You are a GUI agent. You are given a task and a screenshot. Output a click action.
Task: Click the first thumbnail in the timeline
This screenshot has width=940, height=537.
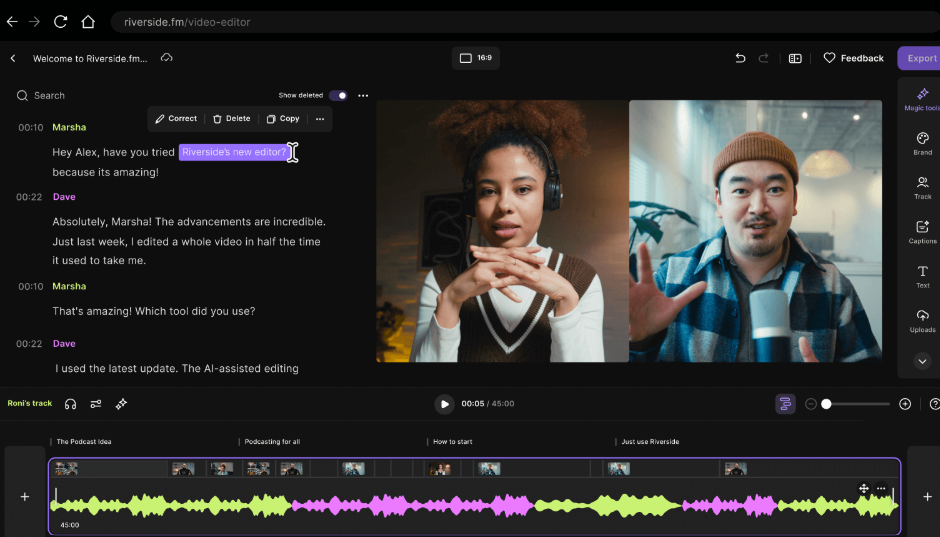[67, 469]
